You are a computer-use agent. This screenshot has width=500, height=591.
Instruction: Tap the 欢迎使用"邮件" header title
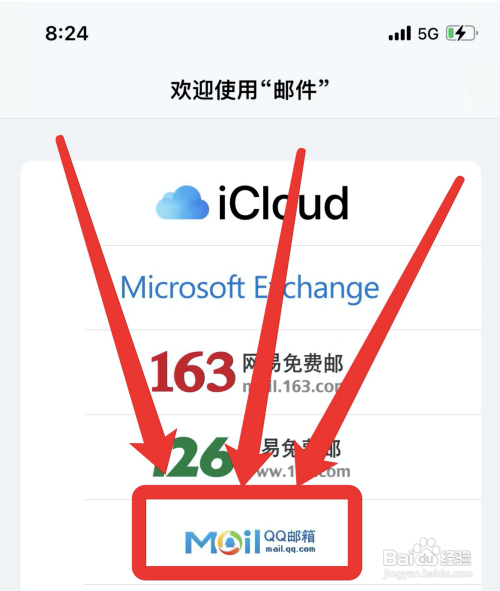pos(250,90)
